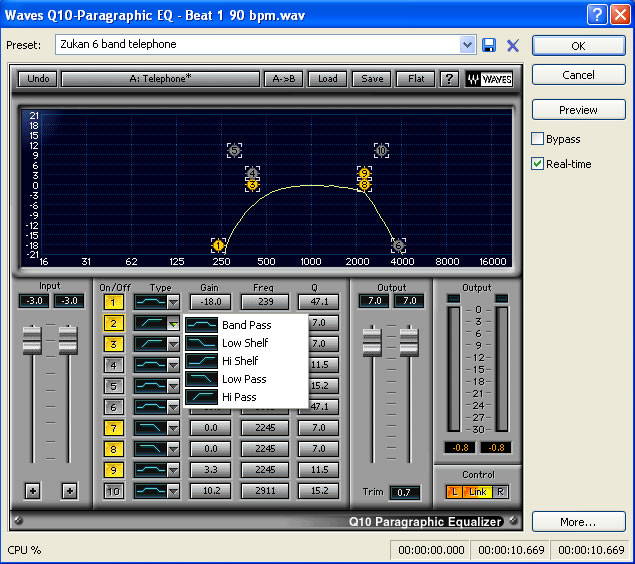
Task: Open band 4 type dropdown arrow
Action: [x=173, y=365]
